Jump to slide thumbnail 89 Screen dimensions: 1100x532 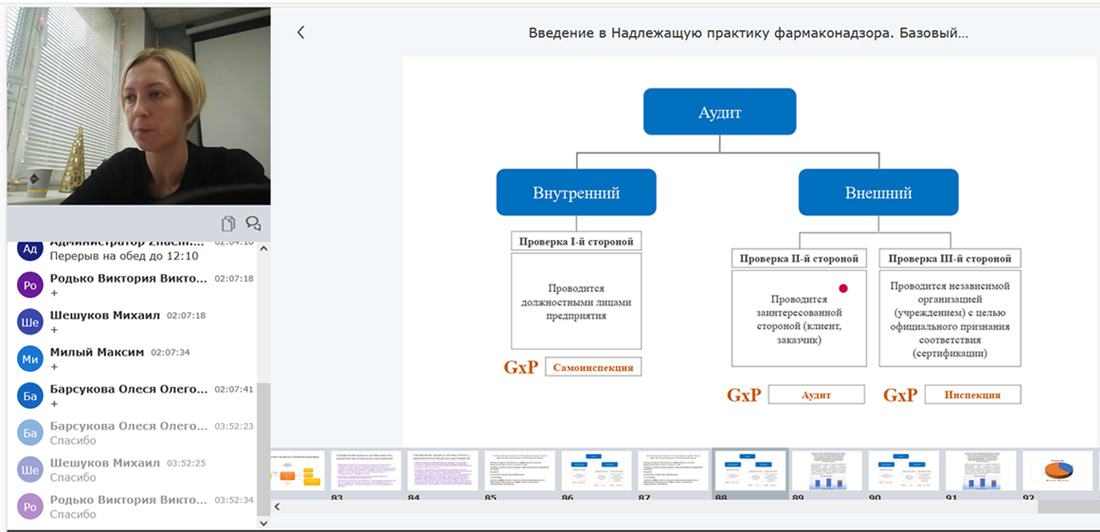tap(827, 470)
